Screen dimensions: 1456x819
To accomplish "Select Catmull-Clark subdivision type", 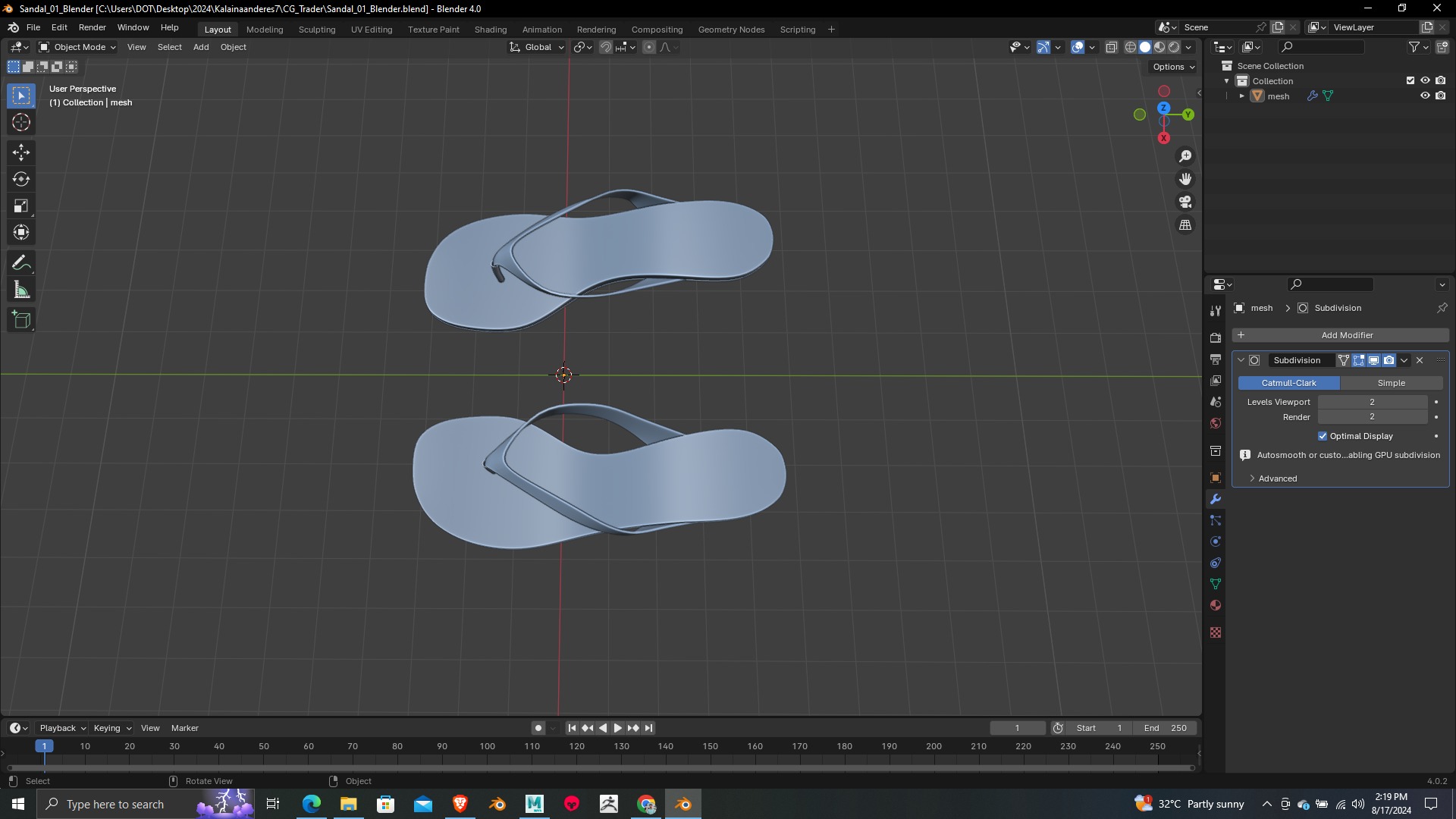I will [1289, 383].
